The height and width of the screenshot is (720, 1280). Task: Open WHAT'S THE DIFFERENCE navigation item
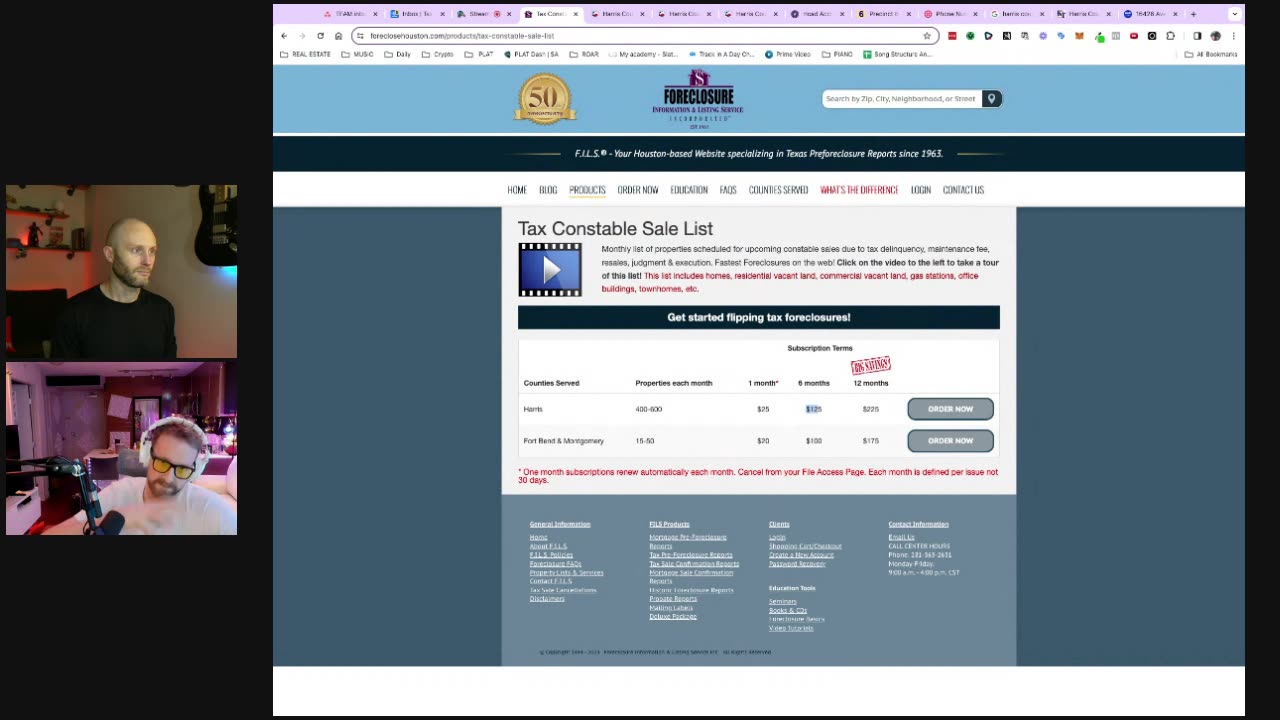[x=859, y=190]
